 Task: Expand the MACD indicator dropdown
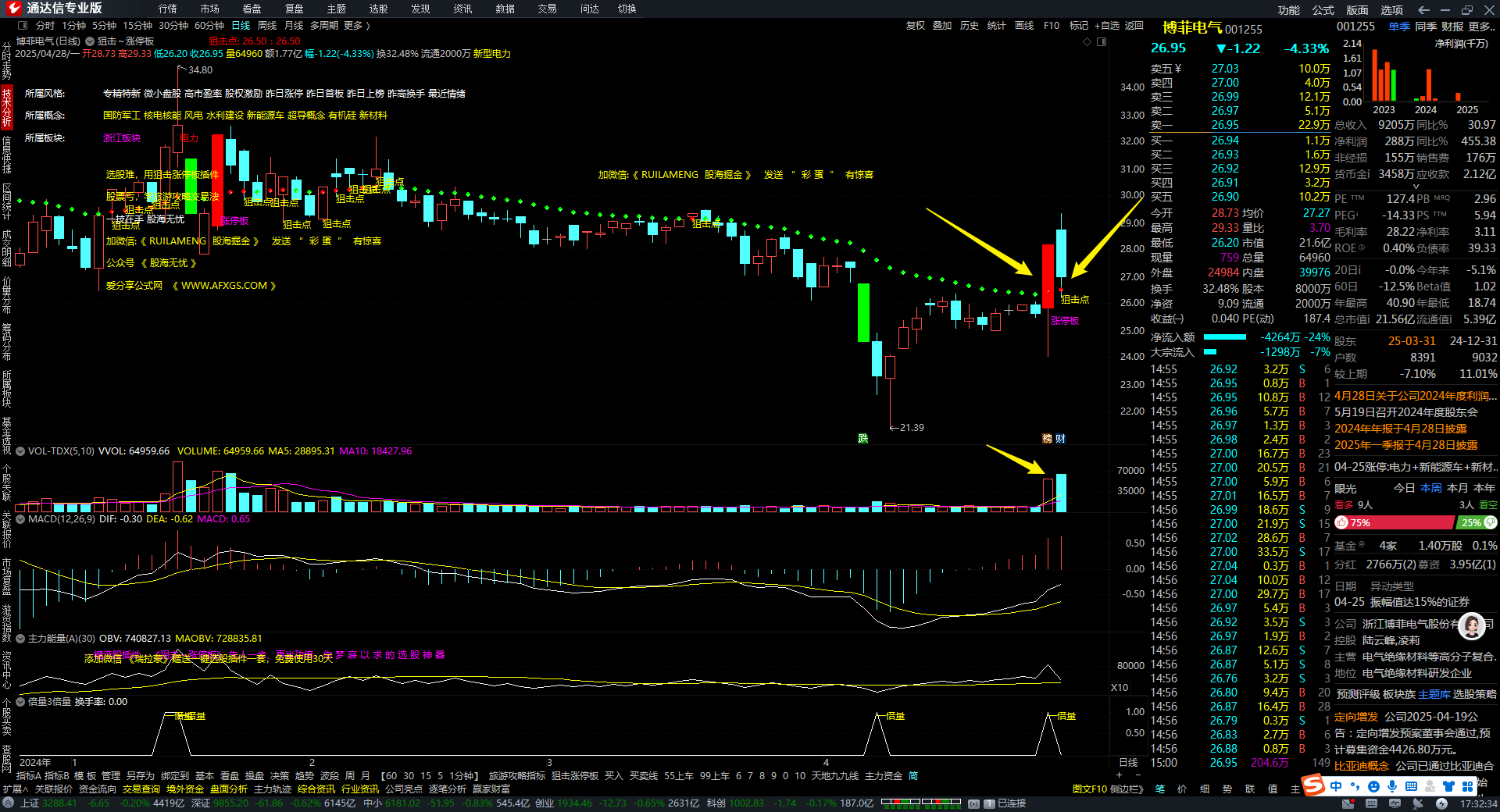click(x=20, y=519)
